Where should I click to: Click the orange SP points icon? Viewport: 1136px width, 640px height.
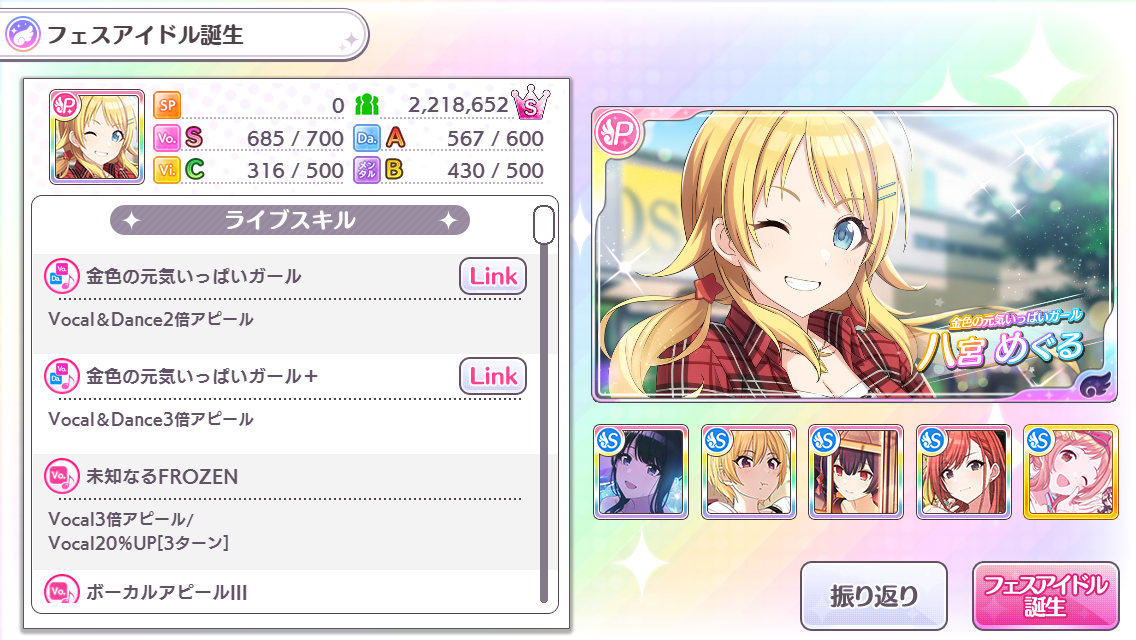tap(167, 105)
